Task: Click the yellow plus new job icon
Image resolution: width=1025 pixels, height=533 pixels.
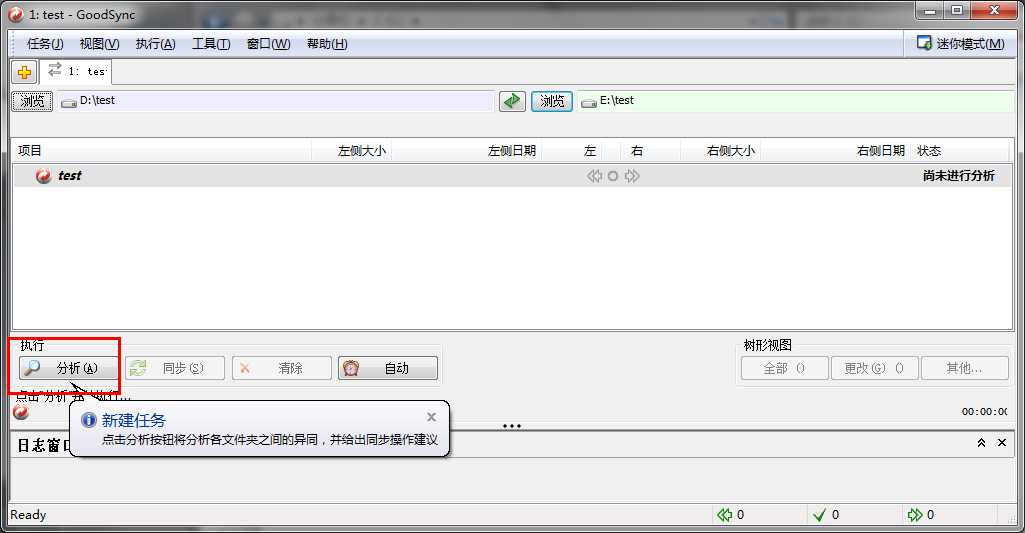Action: coord(24,72)
